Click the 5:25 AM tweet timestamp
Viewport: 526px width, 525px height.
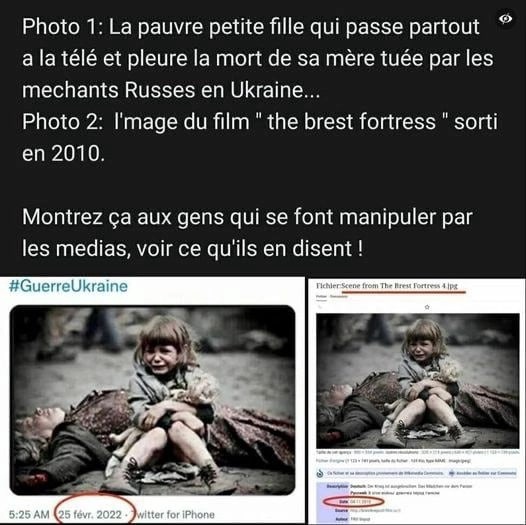(x=29, y=514)
